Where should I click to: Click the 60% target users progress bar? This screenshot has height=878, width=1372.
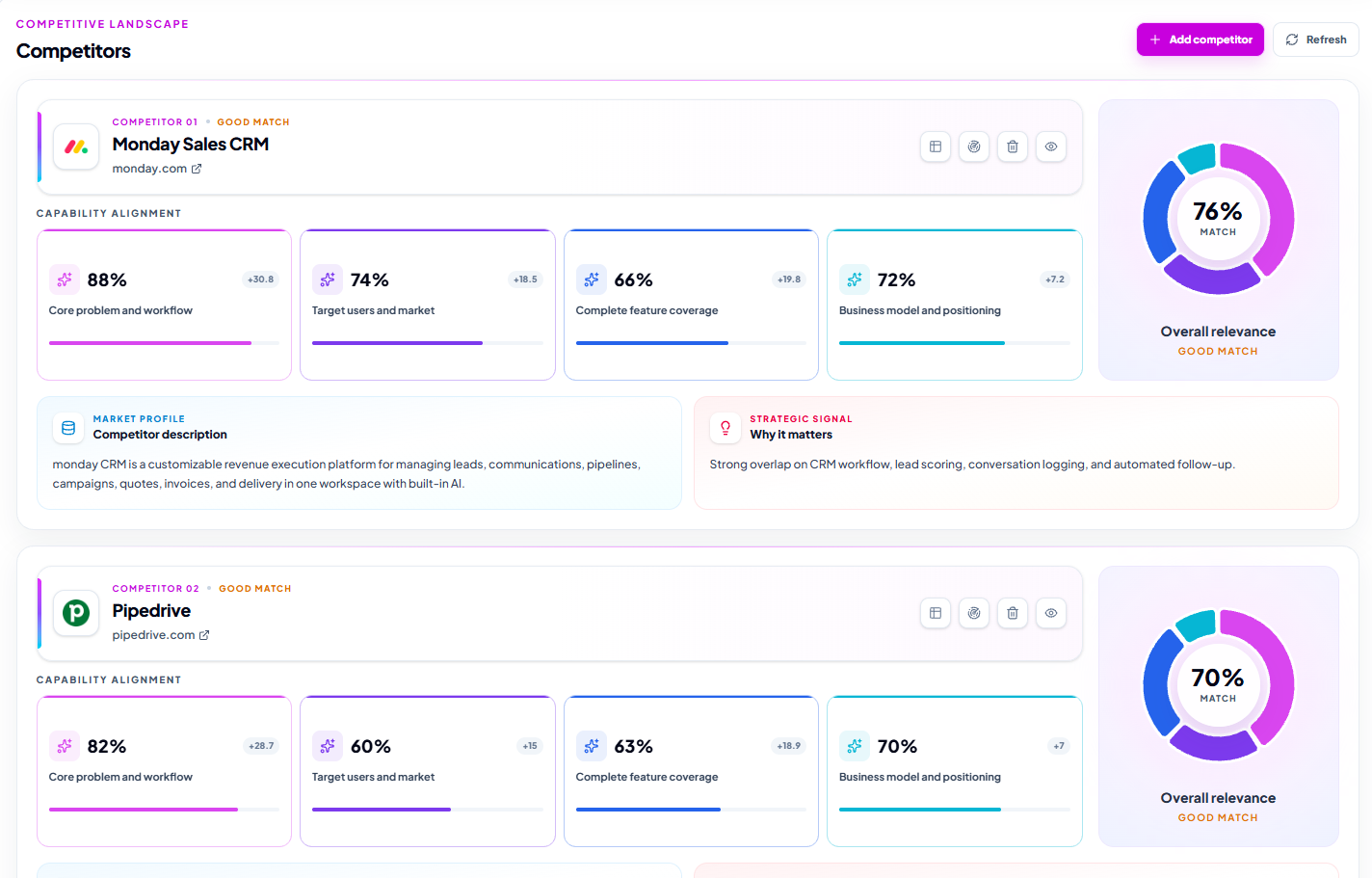click(x=428, y=810)
